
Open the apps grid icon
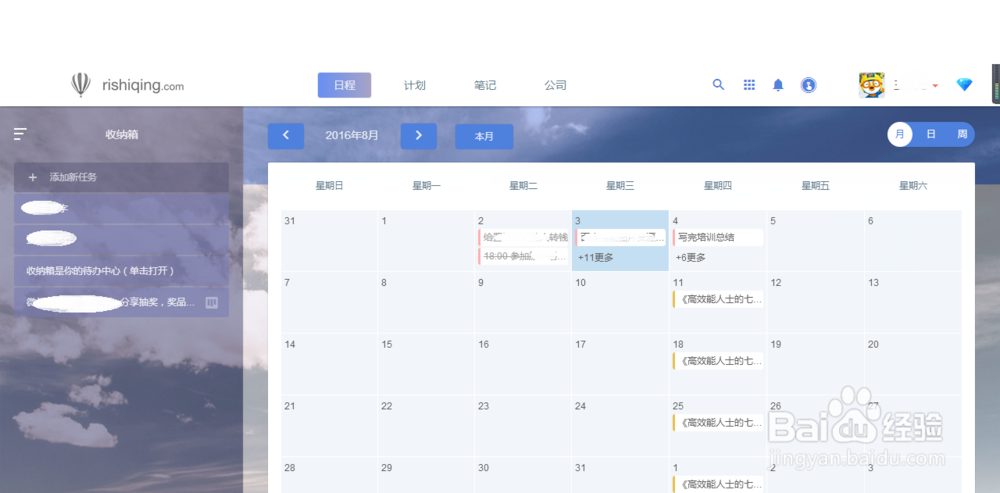tap(749, 85)
